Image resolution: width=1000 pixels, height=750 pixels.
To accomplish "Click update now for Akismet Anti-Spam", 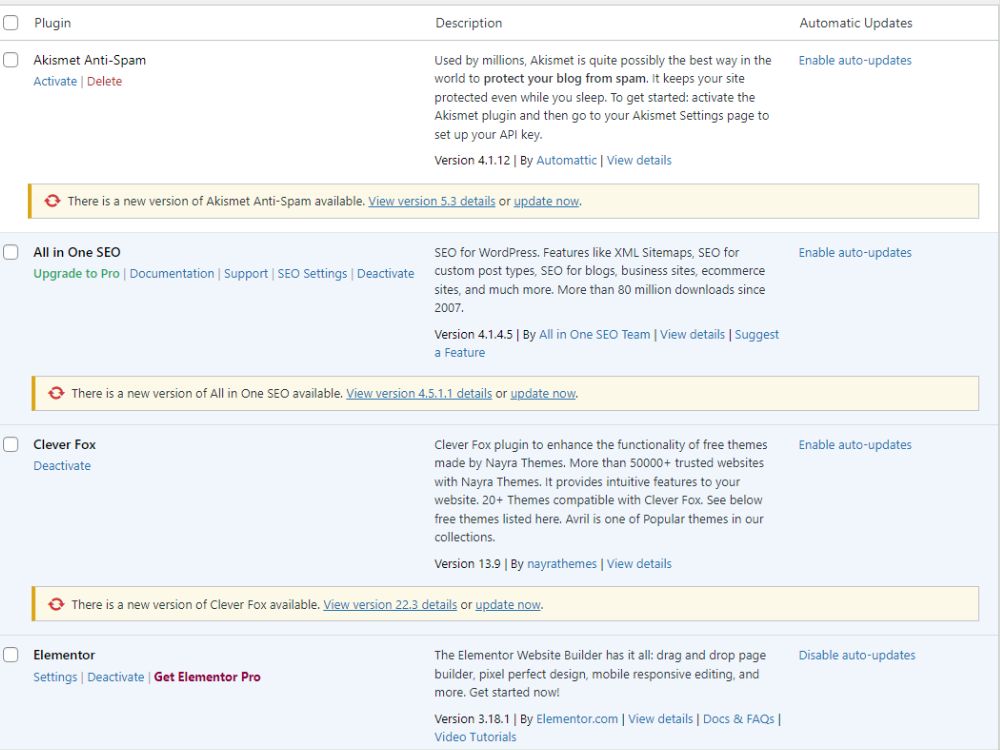I will pyautogui.click(x=547, y=201).
